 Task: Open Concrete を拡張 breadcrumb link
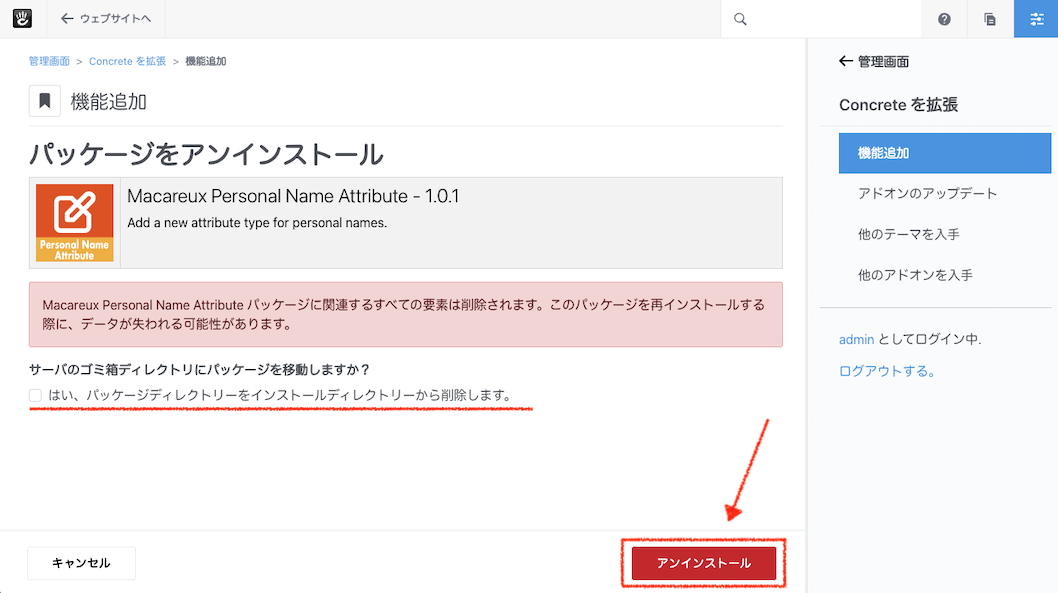[128, 61]
